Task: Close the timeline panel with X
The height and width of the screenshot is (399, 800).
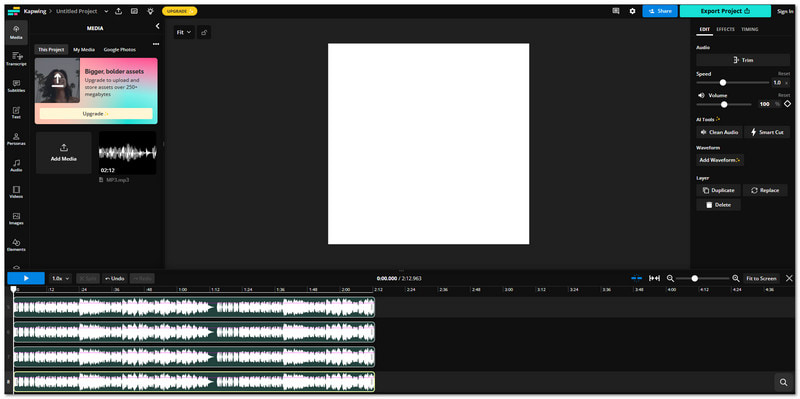Action: click(789, 278)
